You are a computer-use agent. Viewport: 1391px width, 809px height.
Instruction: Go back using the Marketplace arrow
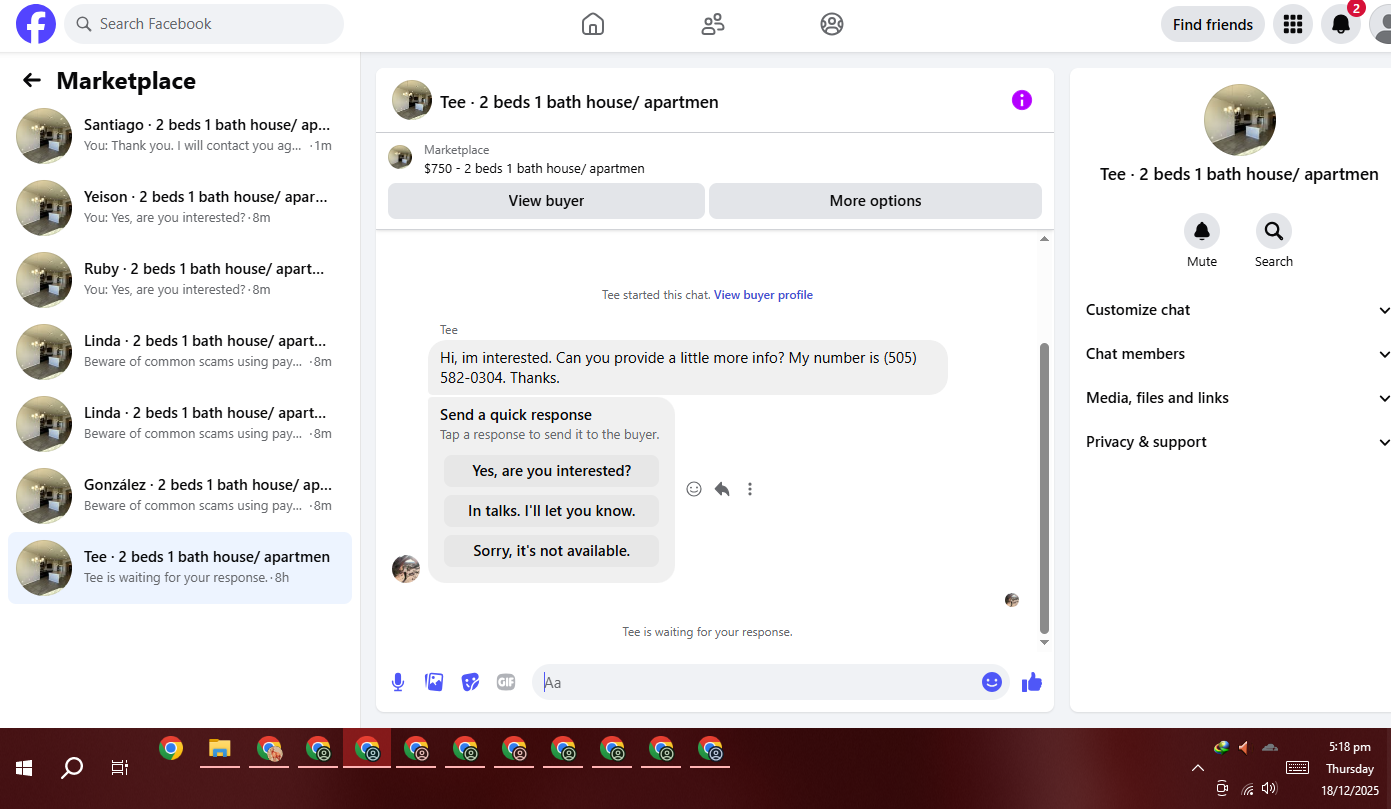coord(32,81)
